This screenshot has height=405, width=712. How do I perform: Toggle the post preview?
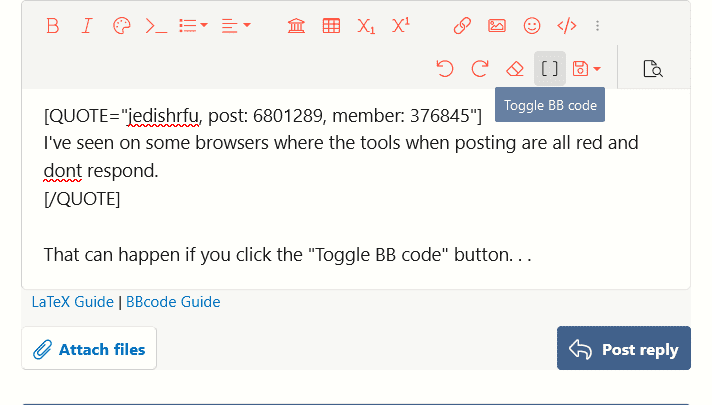[x=653, y=69]
